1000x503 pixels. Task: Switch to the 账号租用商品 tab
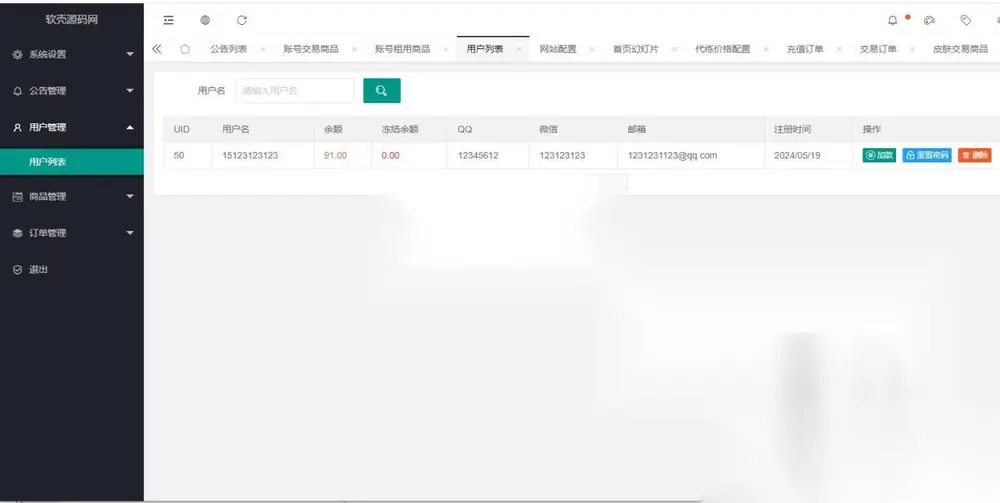click(402, 49)
